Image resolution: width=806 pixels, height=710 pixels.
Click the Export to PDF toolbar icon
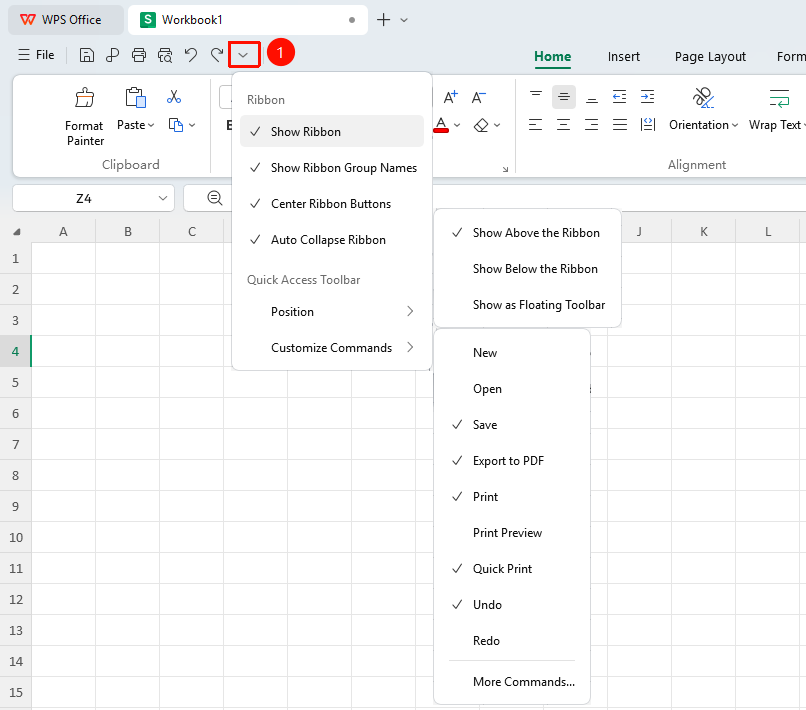point(113,54)
